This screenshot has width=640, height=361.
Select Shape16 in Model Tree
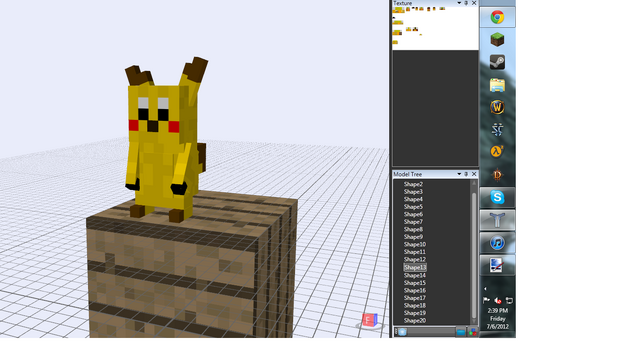pos(415,290)
